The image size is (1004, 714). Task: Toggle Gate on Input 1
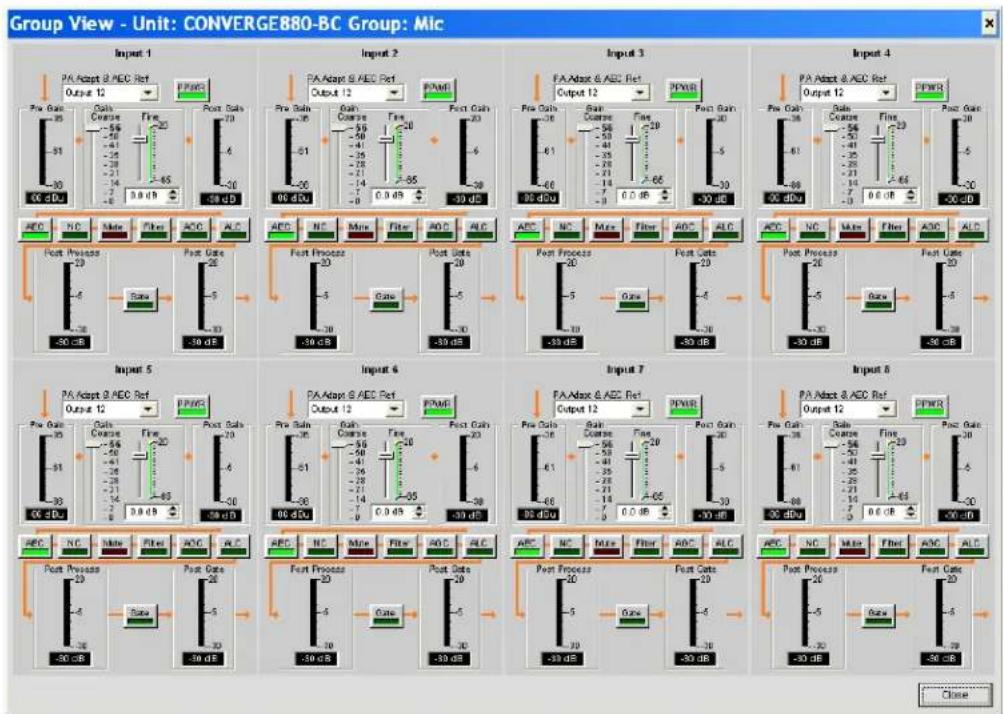point(140,299)
